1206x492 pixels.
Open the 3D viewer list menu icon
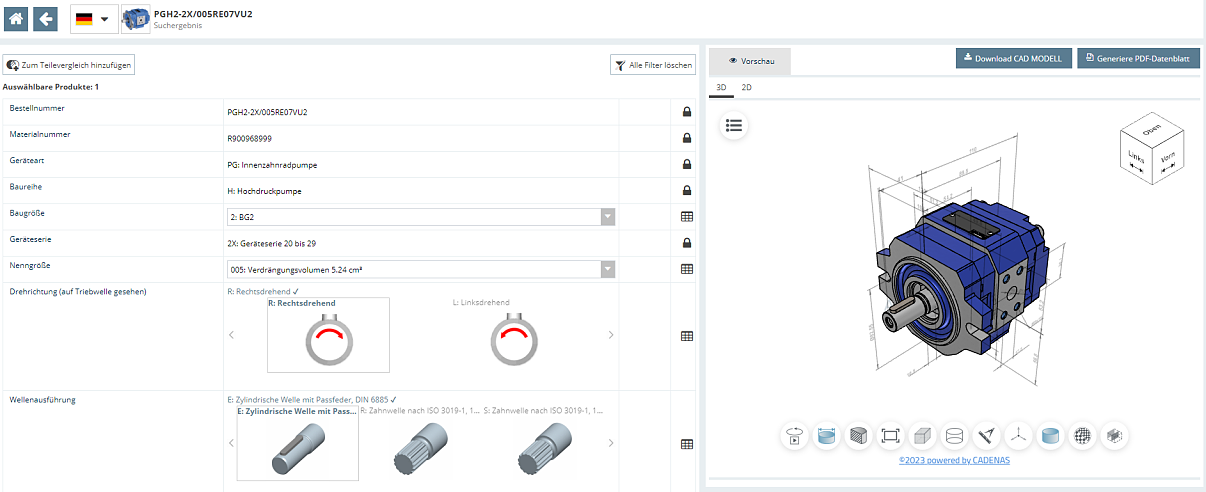[x=734, y=125]
